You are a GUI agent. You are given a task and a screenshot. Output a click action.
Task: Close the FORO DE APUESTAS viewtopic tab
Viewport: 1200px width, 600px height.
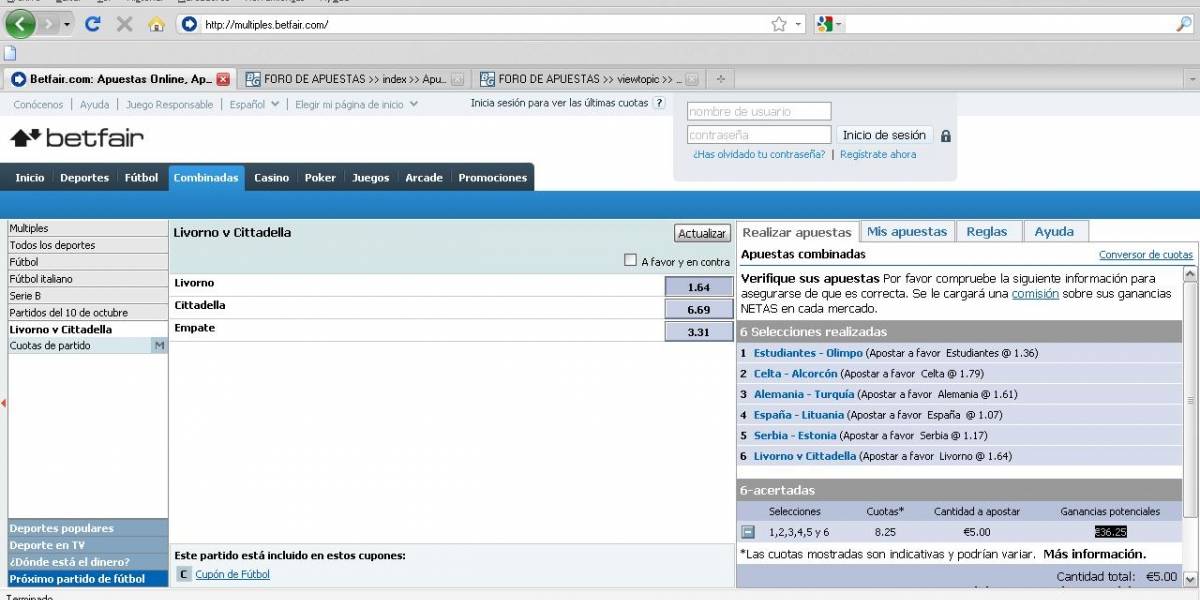point(691,79)
